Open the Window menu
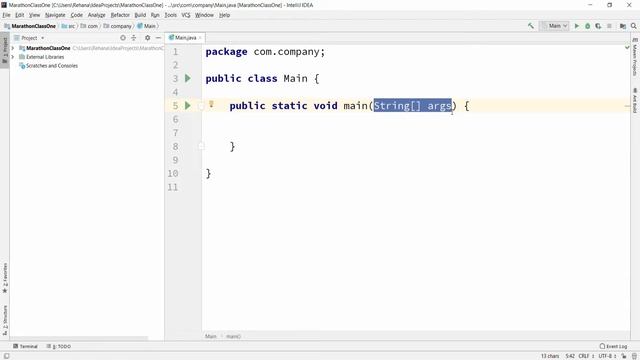The height and width of the screenshot is (360, 640). (x=204, y=15)
